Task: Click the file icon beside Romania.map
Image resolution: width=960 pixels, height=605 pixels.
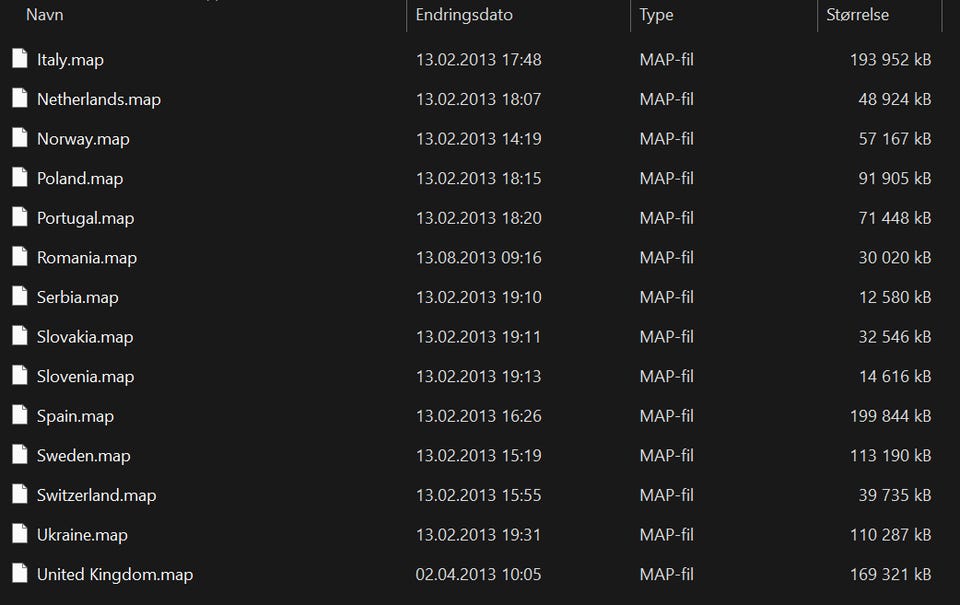Action: point(20,257)
